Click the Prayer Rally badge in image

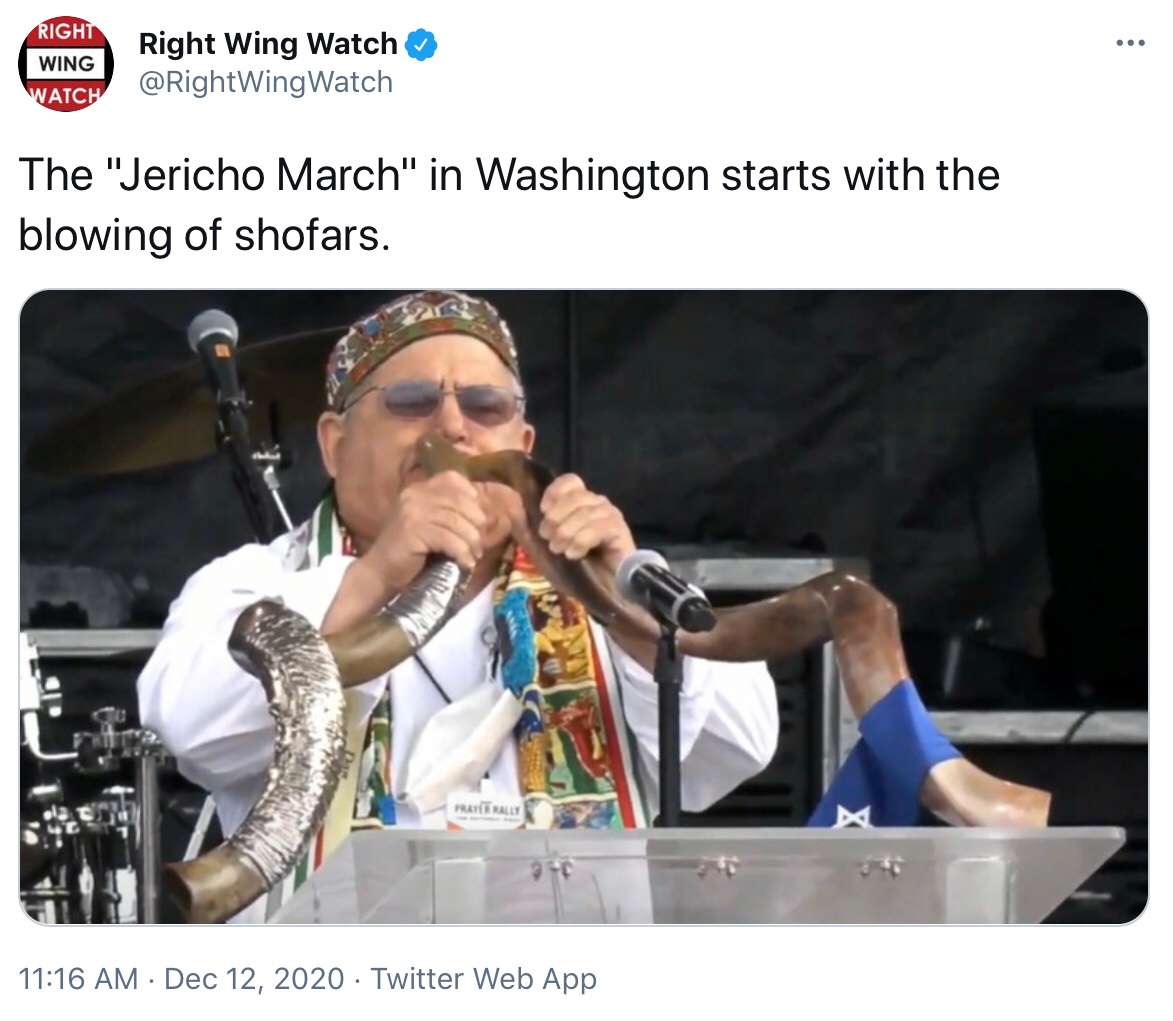click(484, 809)
